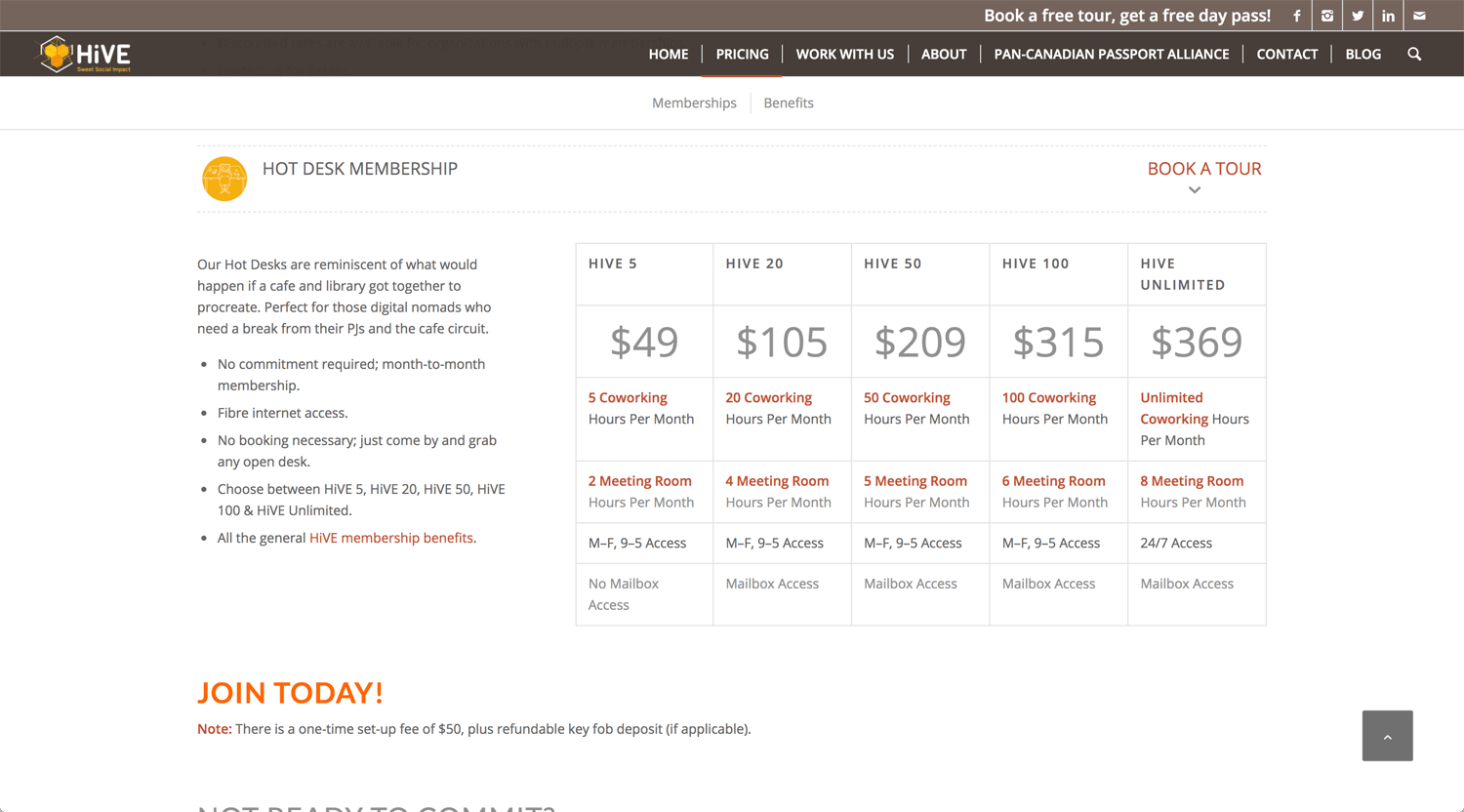Viewport: 1464px width, 812px height.
Task: Open the Contact menu item
Action: click(x=1287, y=54)
